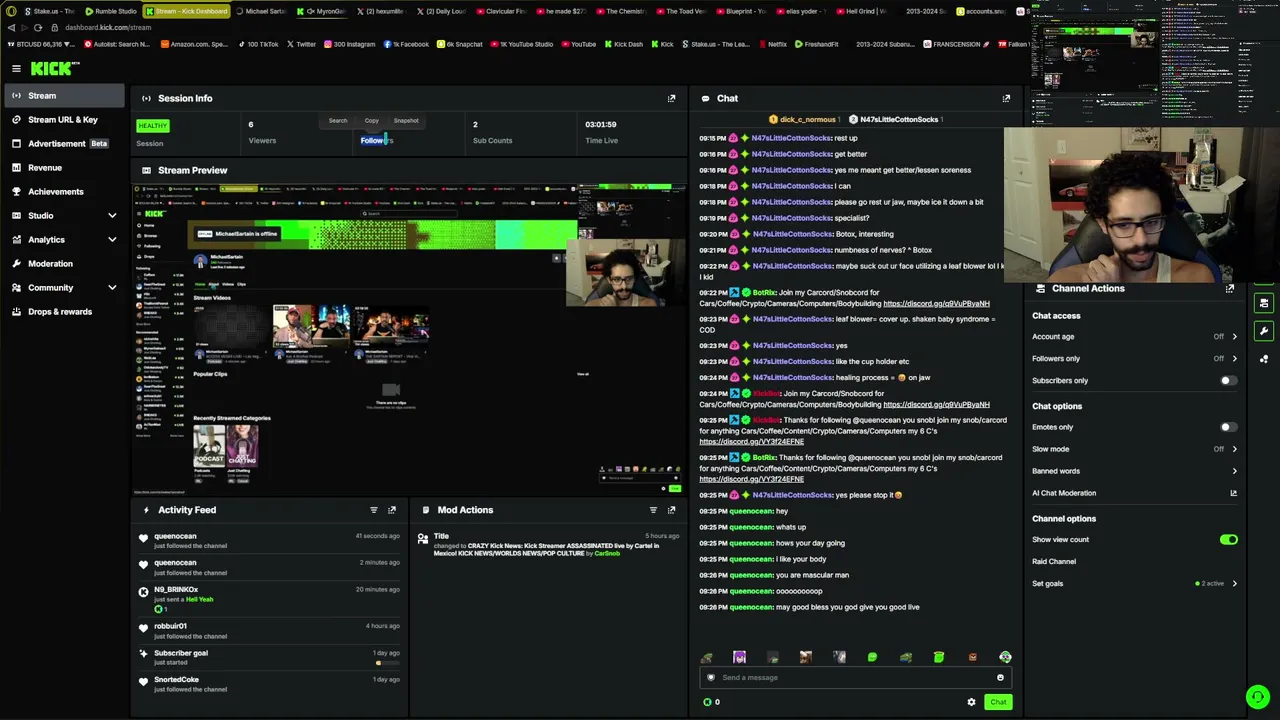
Task: Click the 03:01:59 Time Live value
Action: point(600,125)
